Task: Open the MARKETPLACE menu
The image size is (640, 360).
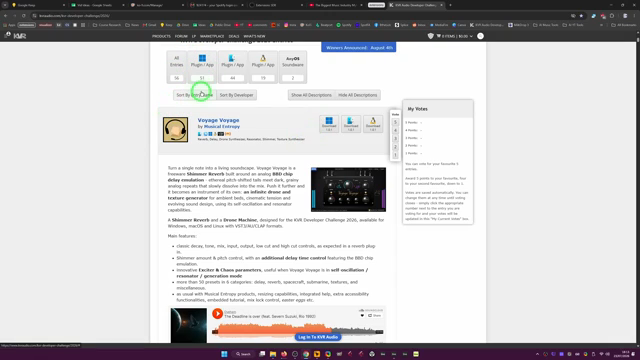Action: click(x=212, y=36)
